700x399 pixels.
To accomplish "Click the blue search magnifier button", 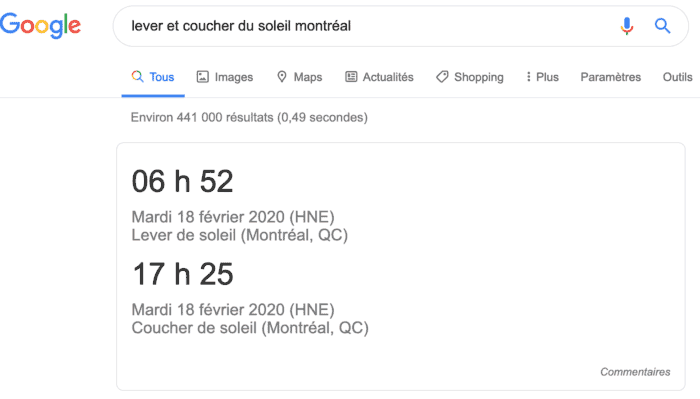I will 662,26.
